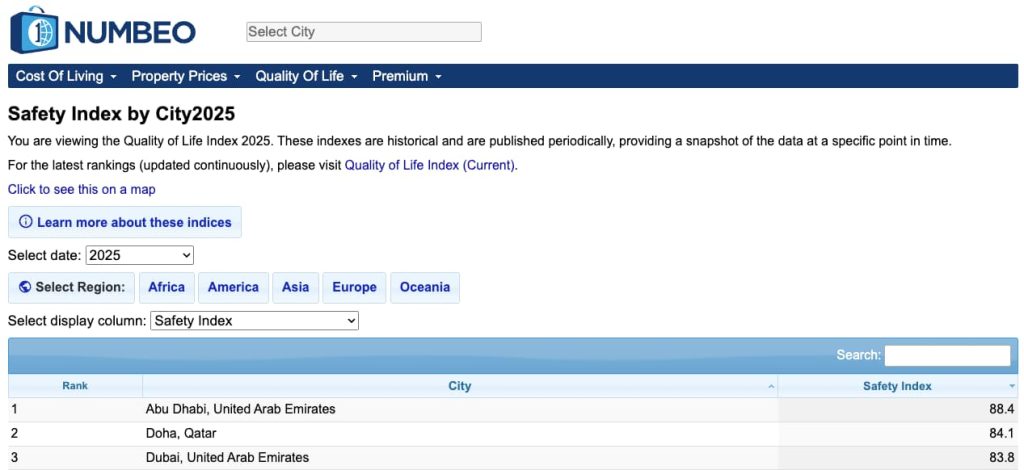
Task: Expand the Quality Of Life menu
Action: pyautogui.click(x=306, y=76)
